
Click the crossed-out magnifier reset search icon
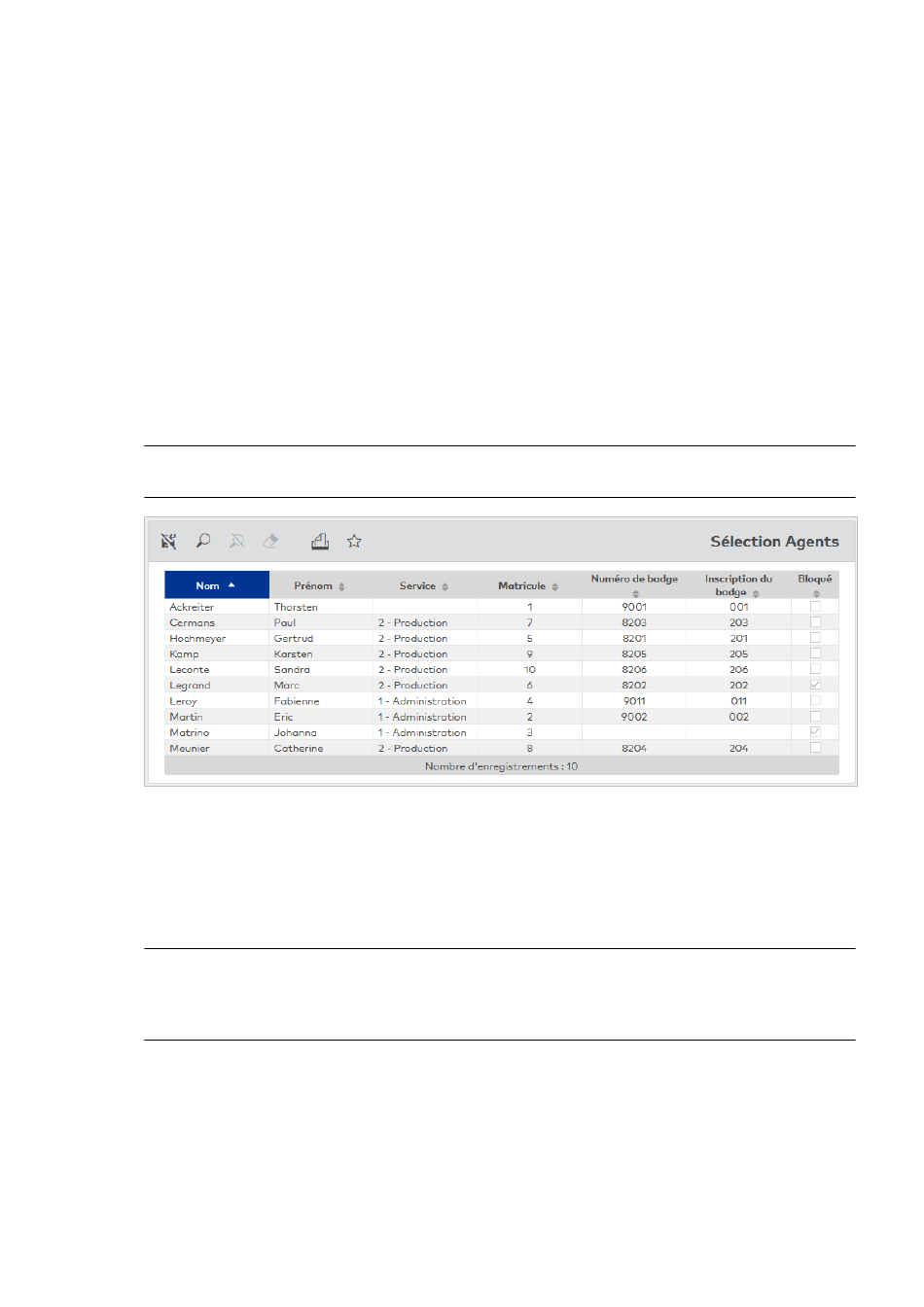[236, 541]
